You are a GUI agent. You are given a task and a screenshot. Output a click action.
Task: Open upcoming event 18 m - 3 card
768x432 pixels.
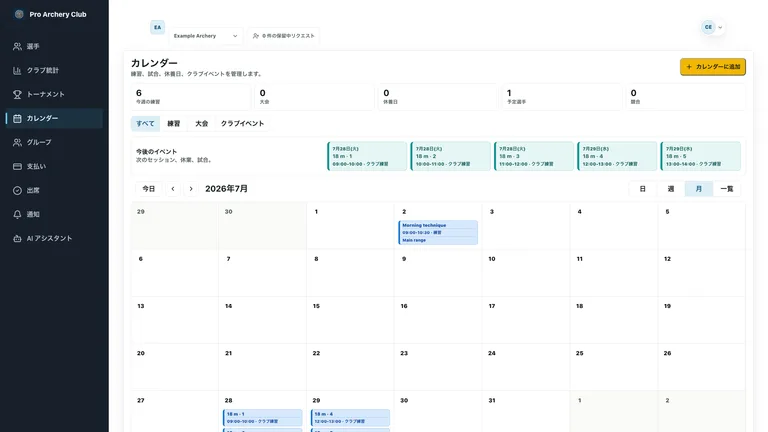point(533,156)
